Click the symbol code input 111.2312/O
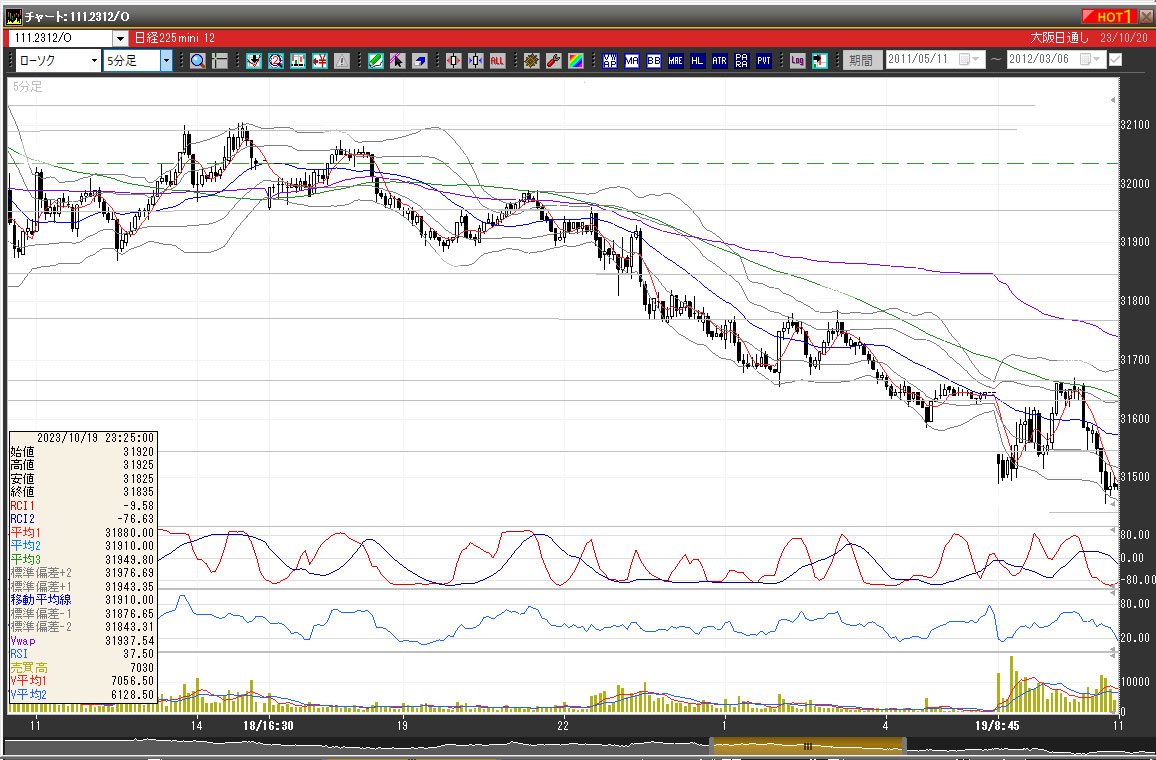This screenshot has width=1156, height=760. 62,38
